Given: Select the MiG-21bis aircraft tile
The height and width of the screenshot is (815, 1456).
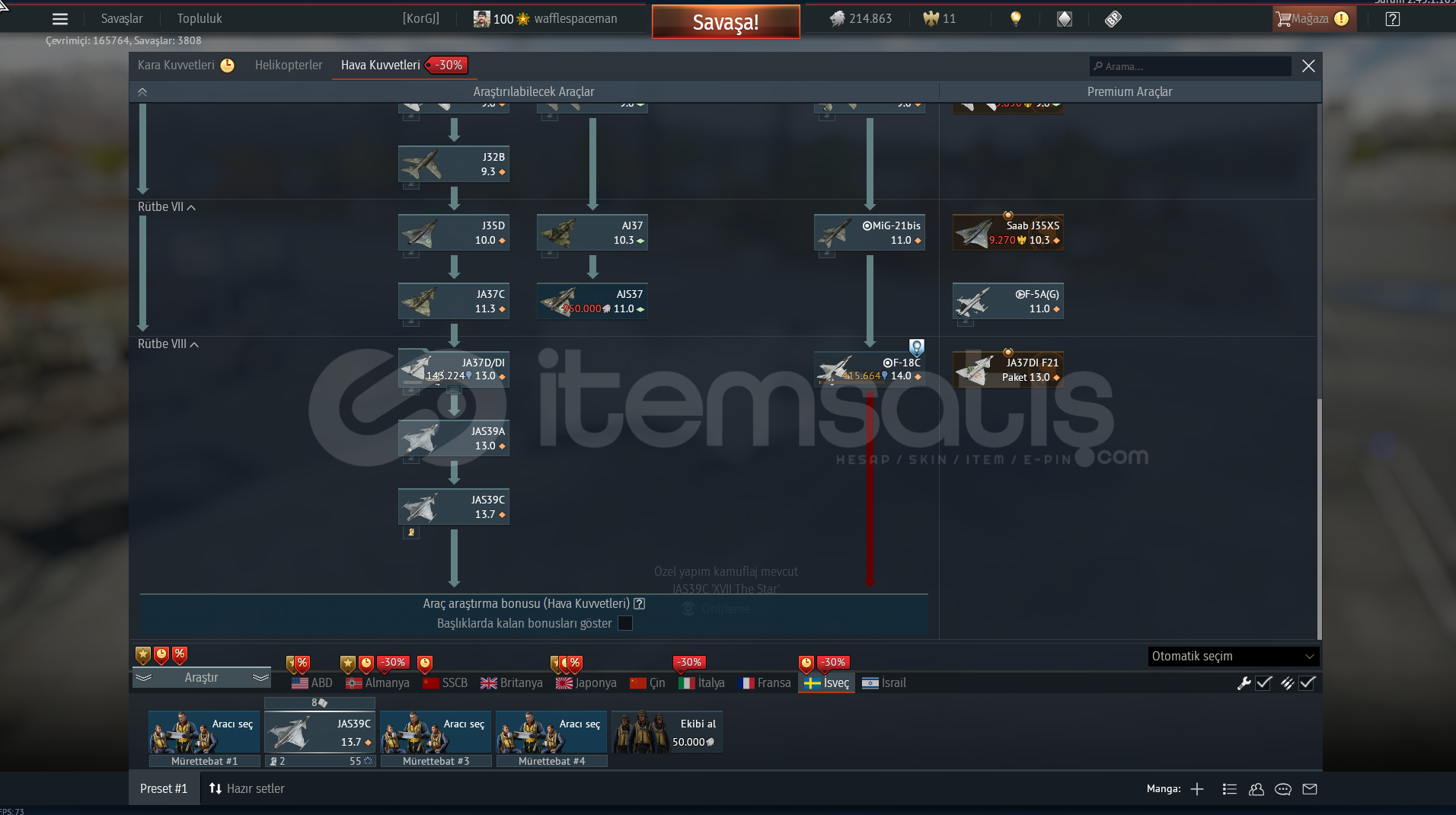Looking at the screenshot, I should (x=870, y=232).
